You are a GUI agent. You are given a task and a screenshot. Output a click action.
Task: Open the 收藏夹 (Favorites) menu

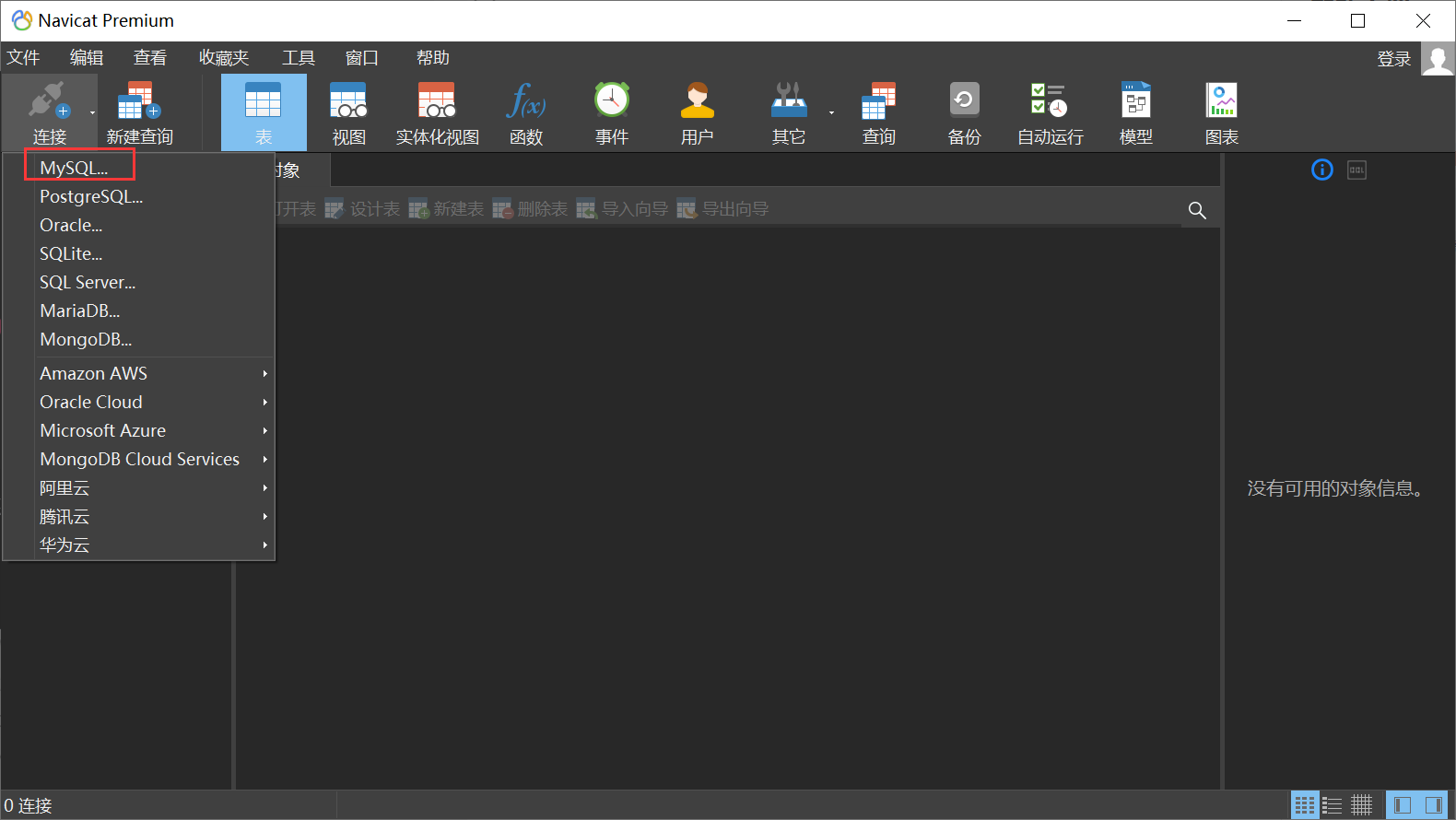tap(224, 58)
